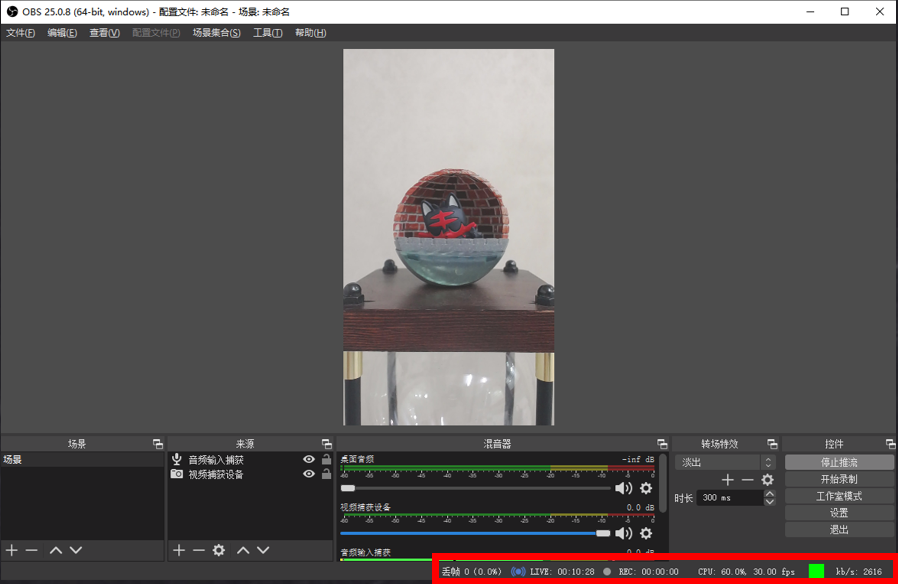This screenshot has width=898, height=584.
Task: Click the OBS logo in title bar
Action: (x=12, y=11)
